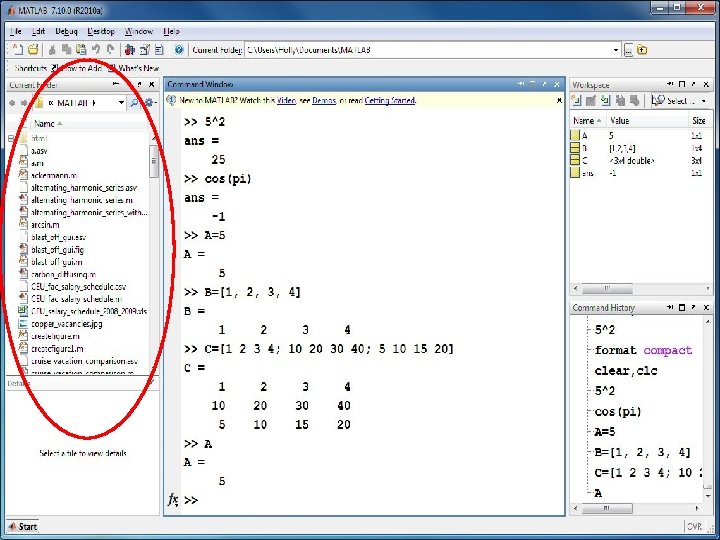Click the What's New shortcut
The image size is (720, 540).
pos(134,68)
